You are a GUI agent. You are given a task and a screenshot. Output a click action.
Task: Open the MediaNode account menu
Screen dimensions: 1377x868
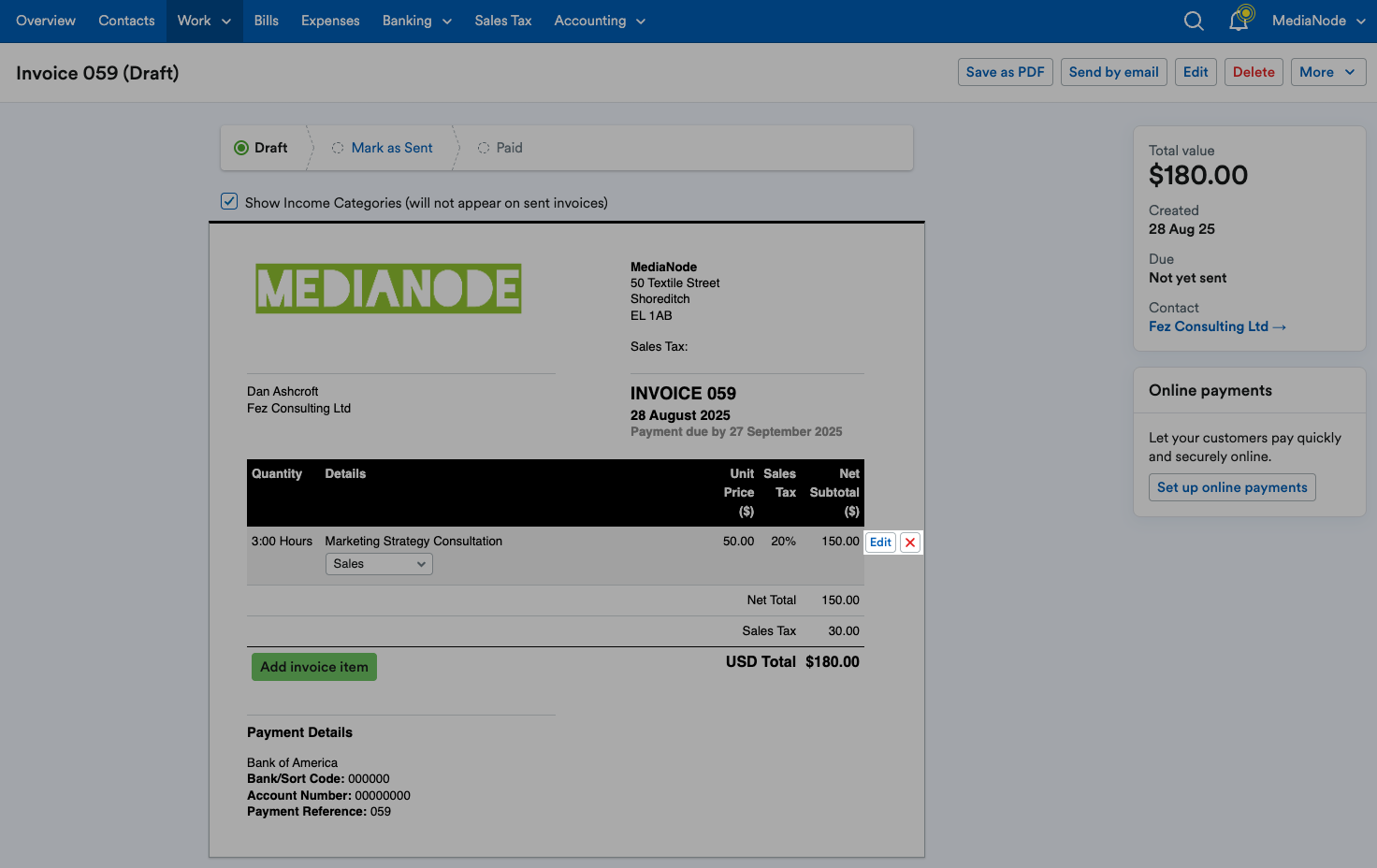click(x=1319, y=21)
